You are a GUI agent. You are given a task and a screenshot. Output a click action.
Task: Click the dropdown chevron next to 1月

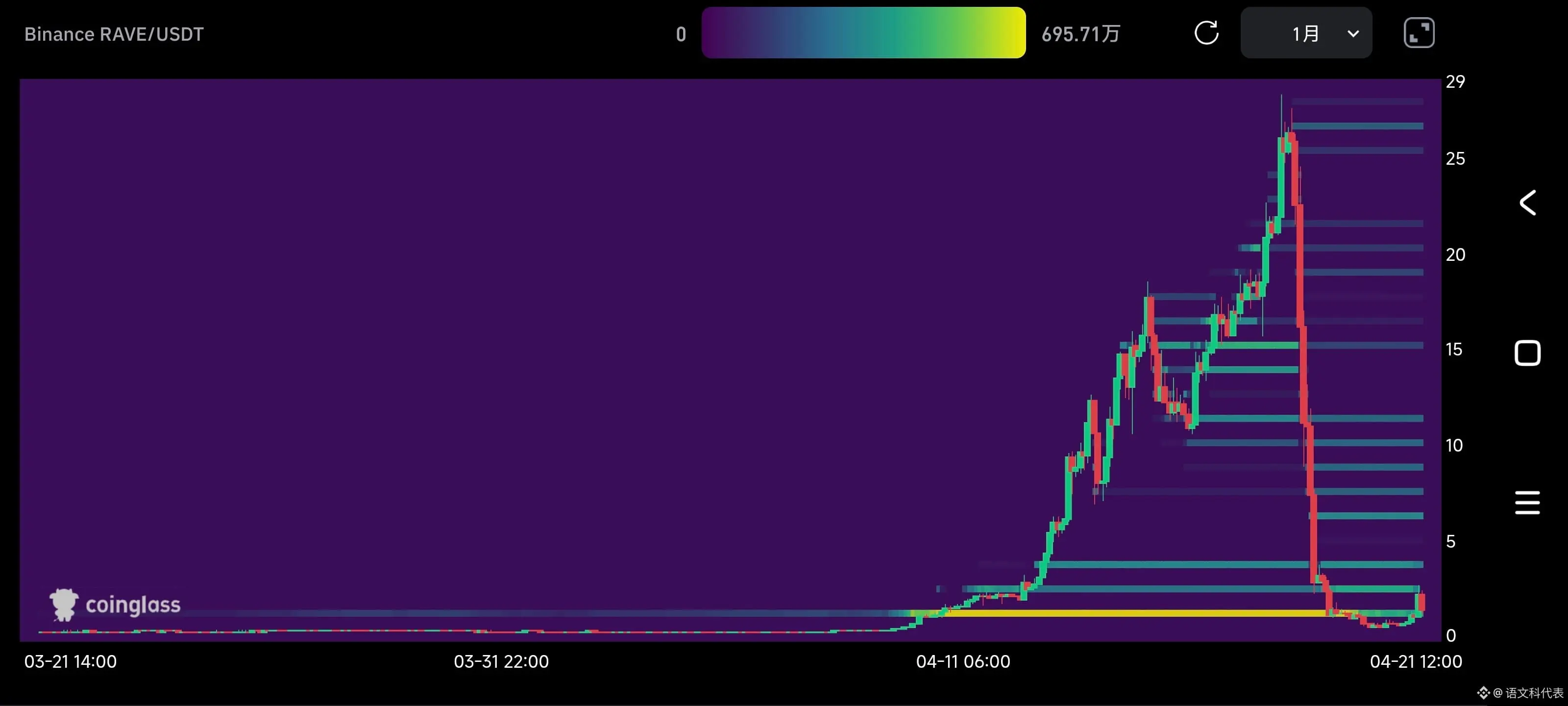1352,33
